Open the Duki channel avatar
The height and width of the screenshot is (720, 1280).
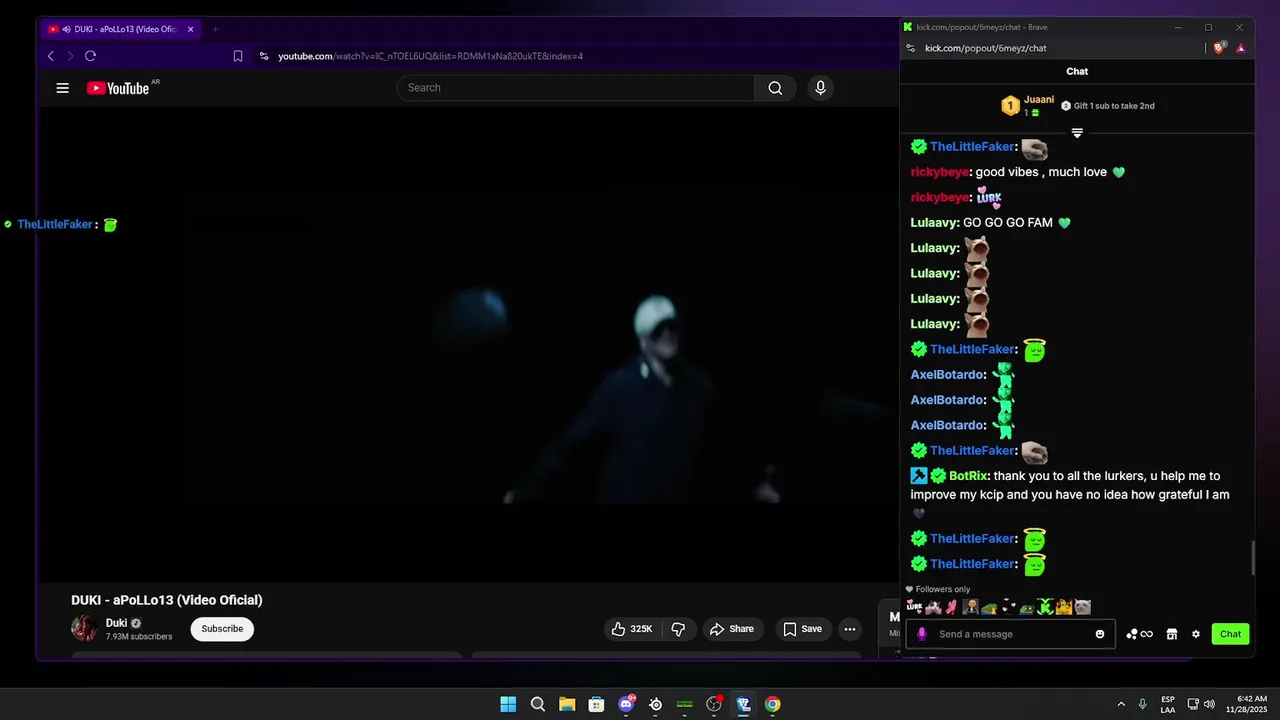pyautogui.click(x=84, y=628)
